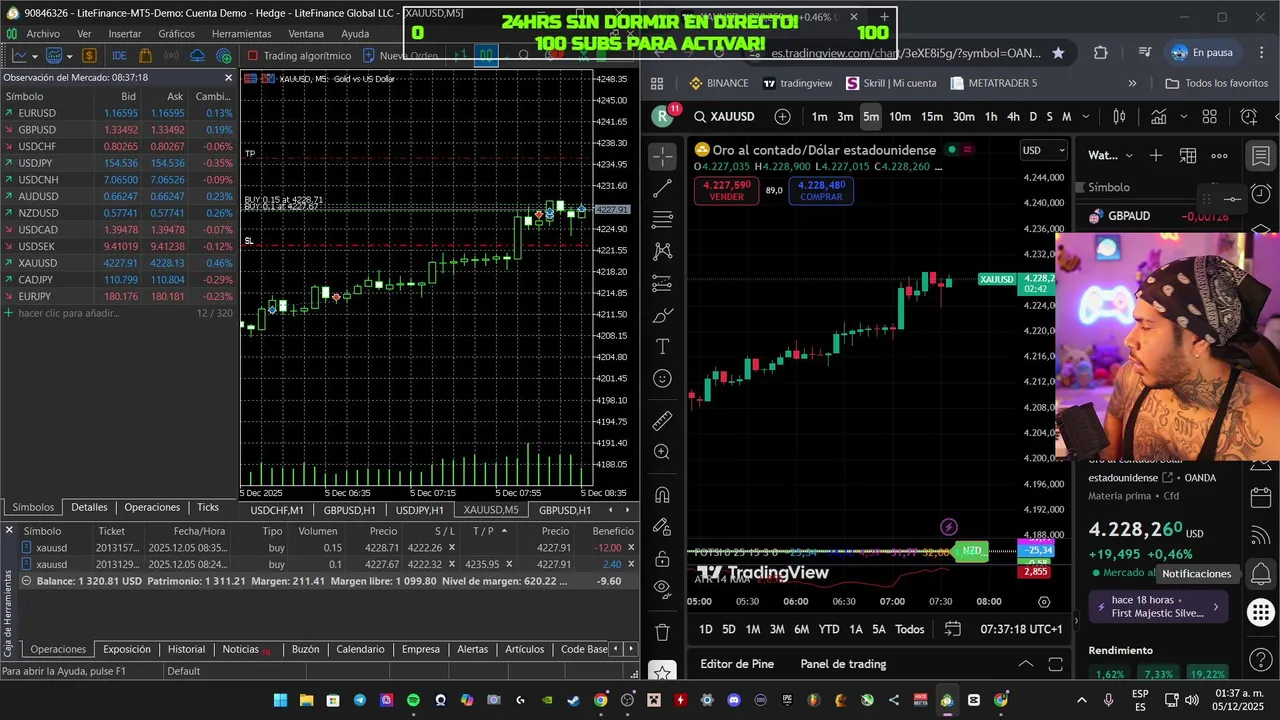Open advanced view table icon in watchlist header

click(1188, 155)
